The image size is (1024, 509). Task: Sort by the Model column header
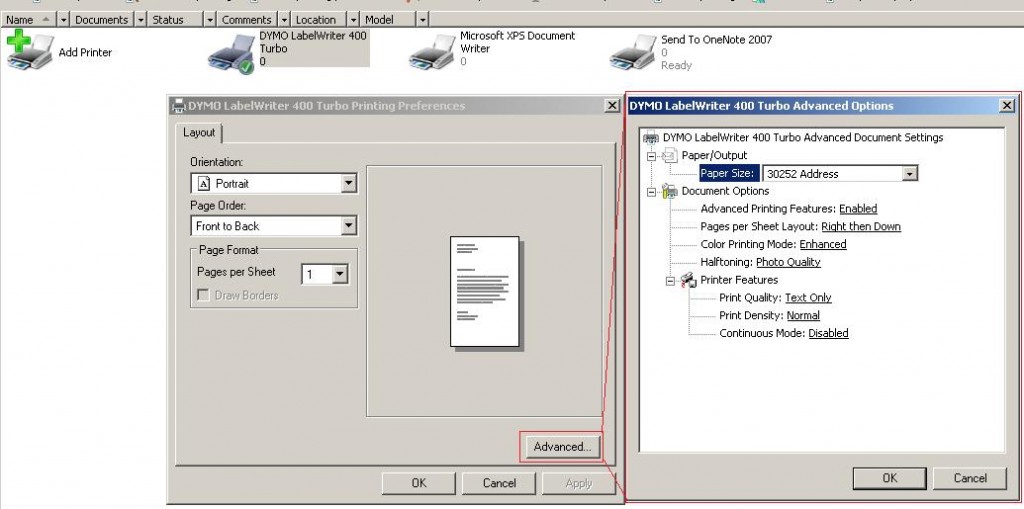388,20
